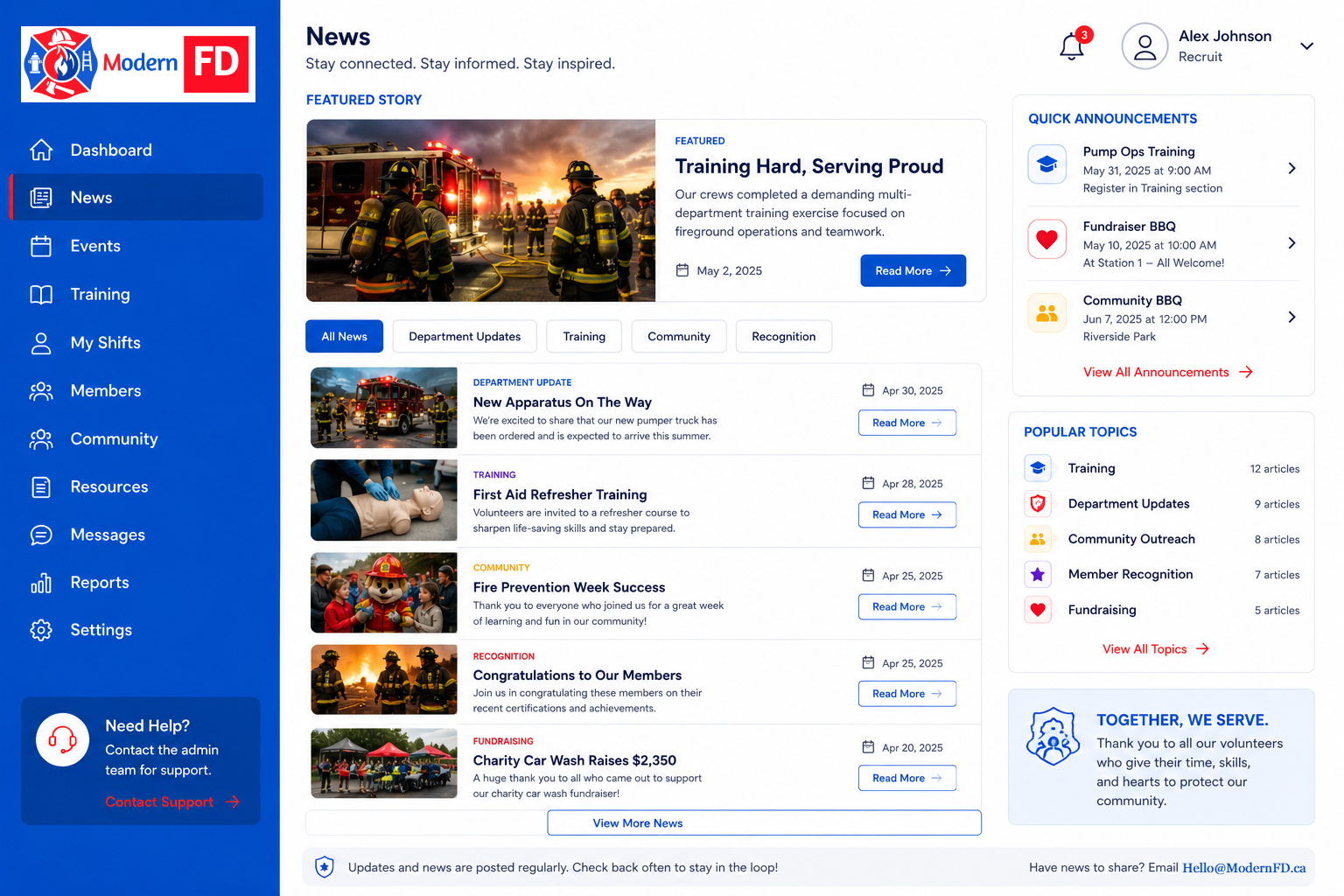This screenshot has width=1344, height=896.
Task: Open the Fire Prevention Week mascot thumbnail
Action: [384, 592]
